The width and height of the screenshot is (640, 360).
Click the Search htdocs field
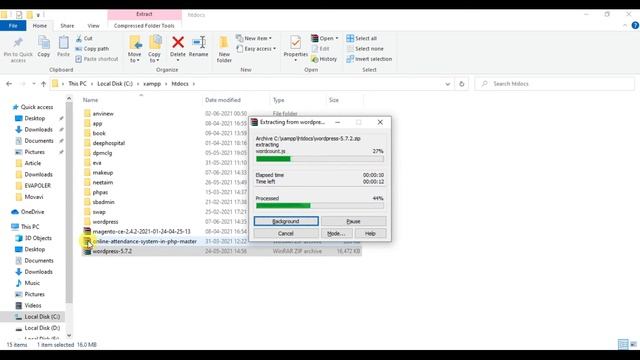point(555,84)
